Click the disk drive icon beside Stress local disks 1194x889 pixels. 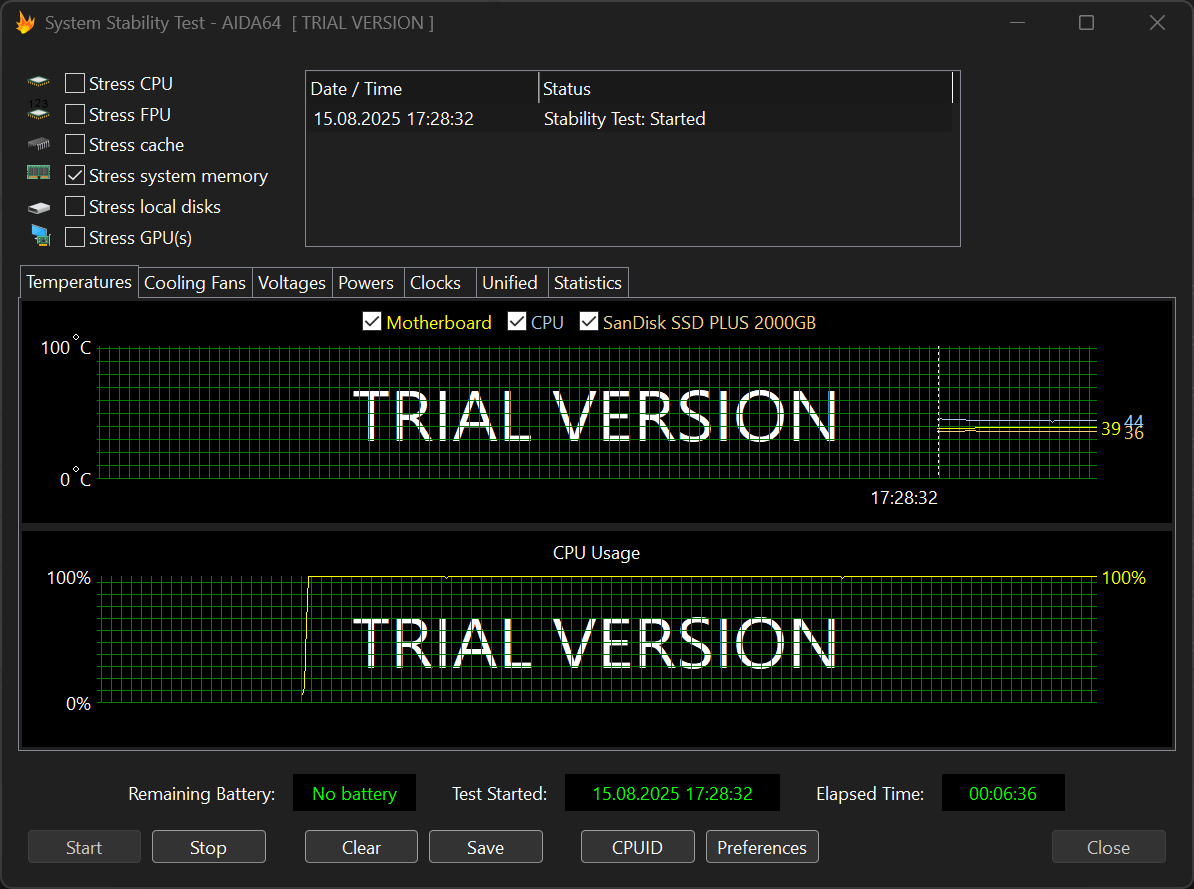click(x=38, y=207)
